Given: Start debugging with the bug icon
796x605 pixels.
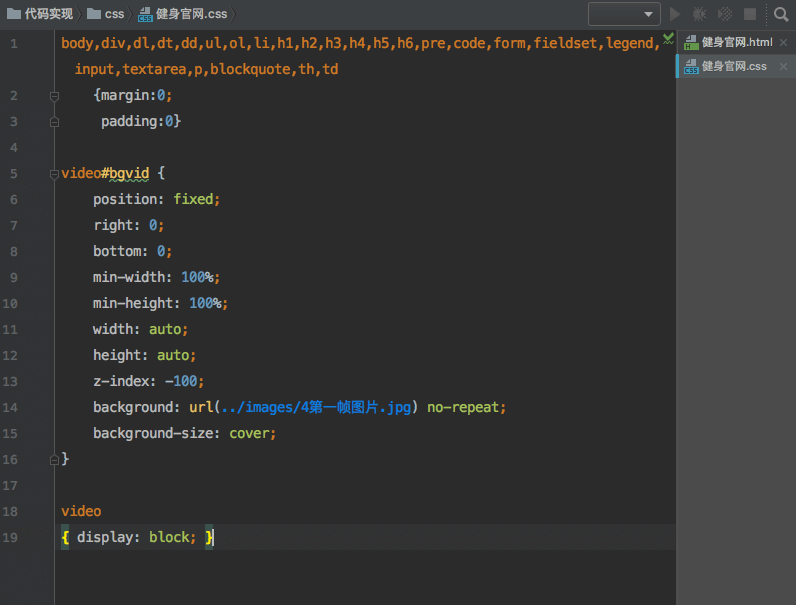Looking at the screenshot, I should coord(700,14).
